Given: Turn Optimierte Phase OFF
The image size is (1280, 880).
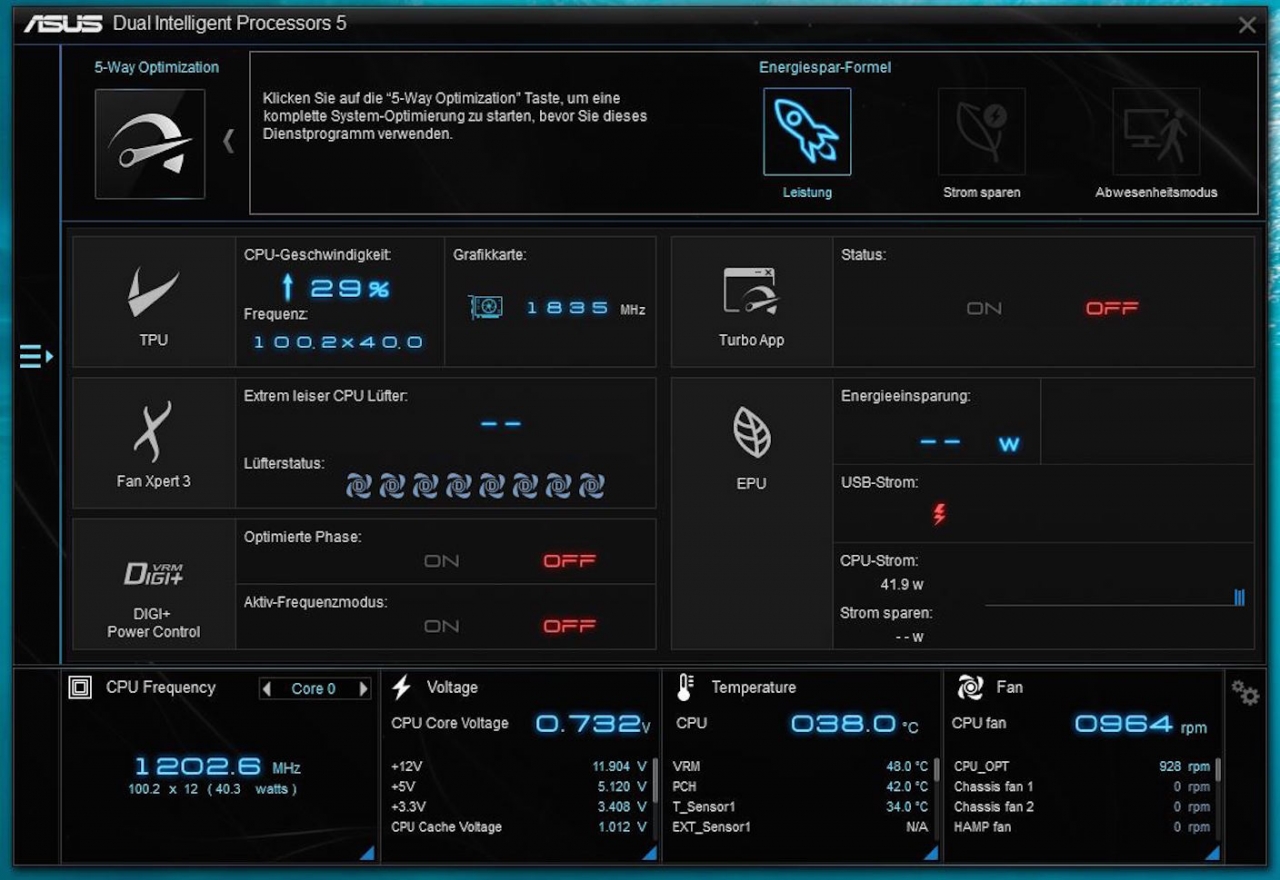Looking at the screenshot, I should [569, 561].
